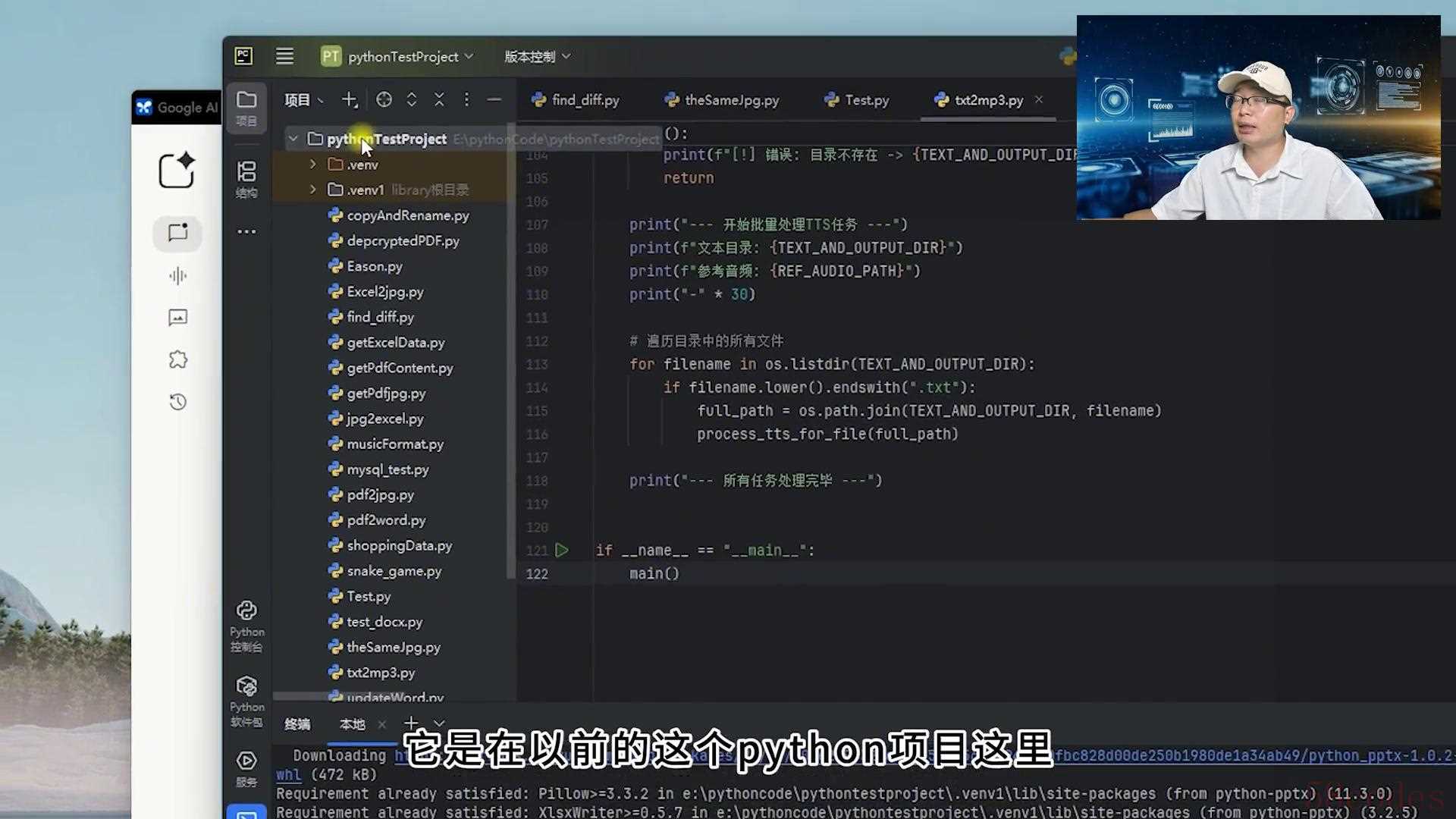Screen dimensions: 1456x819
Task: Open the Python Packages tool window
Action: click(x=246, y=701)
